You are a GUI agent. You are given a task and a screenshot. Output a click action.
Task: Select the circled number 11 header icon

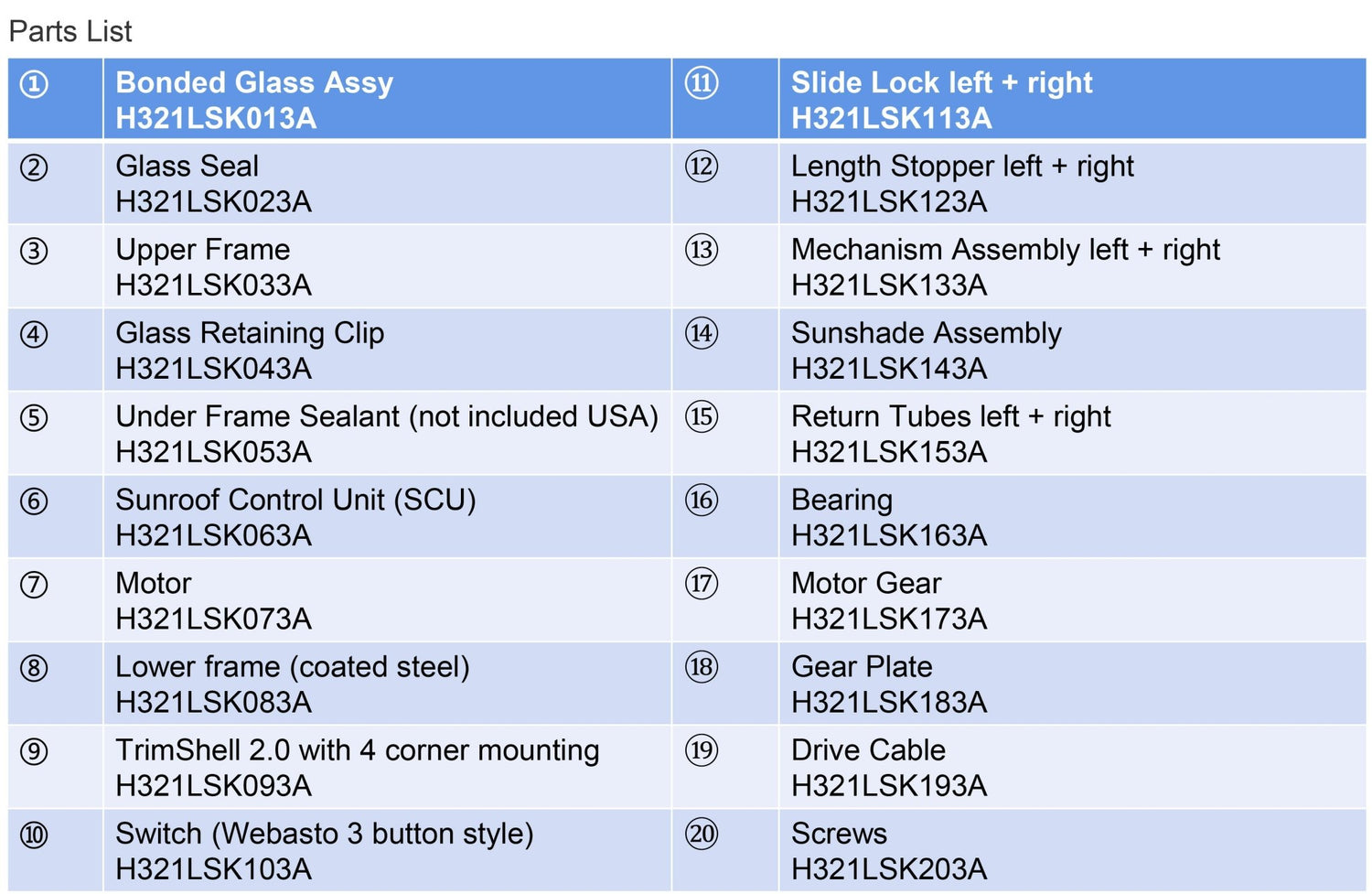pos(702,83)
